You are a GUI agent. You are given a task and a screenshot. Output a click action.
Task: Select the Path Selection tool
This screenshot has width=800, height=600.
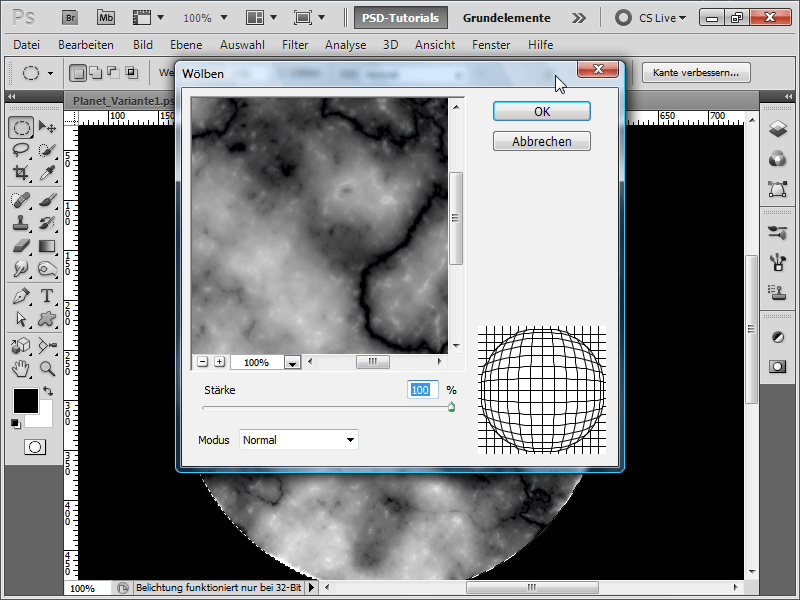[x=21, y=319]
